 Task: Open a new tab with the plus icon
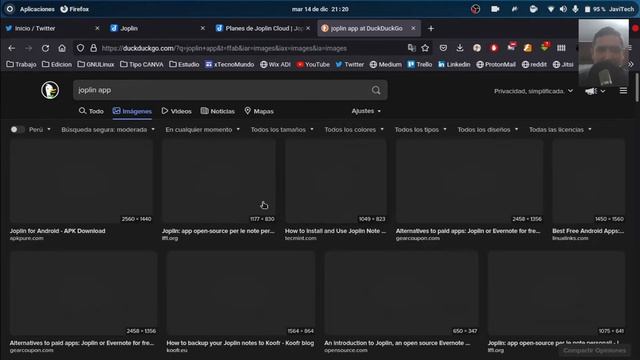pos(431,29)
